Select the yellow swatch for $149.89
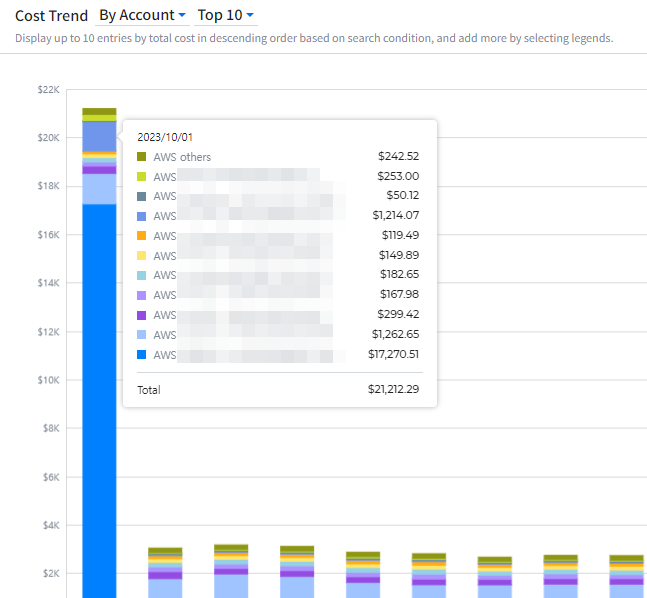The image size is (647, 598). click(x=142, y=255)
